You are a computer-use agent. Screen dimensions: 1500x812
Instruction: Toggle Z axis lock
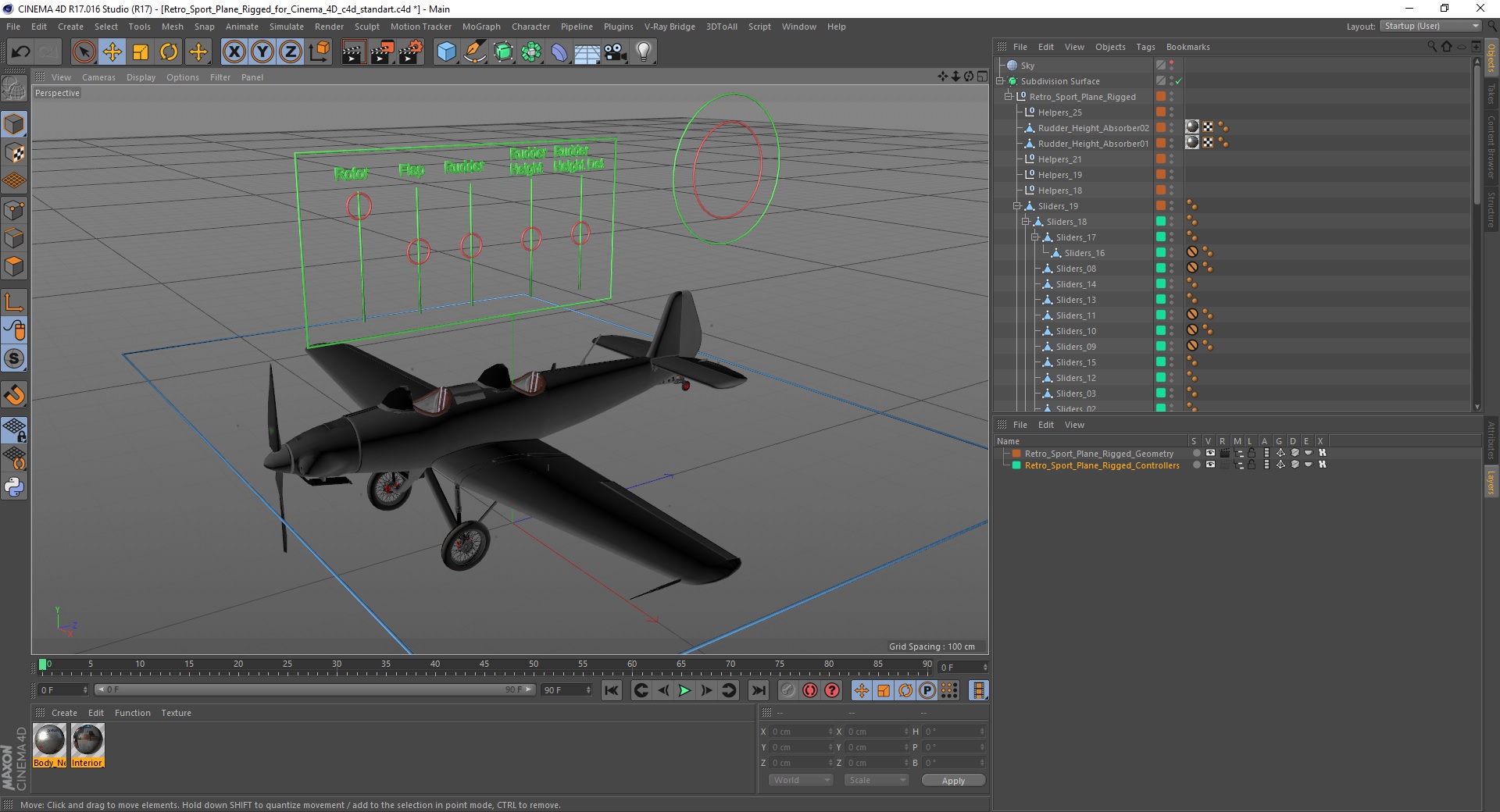point(291,52)
